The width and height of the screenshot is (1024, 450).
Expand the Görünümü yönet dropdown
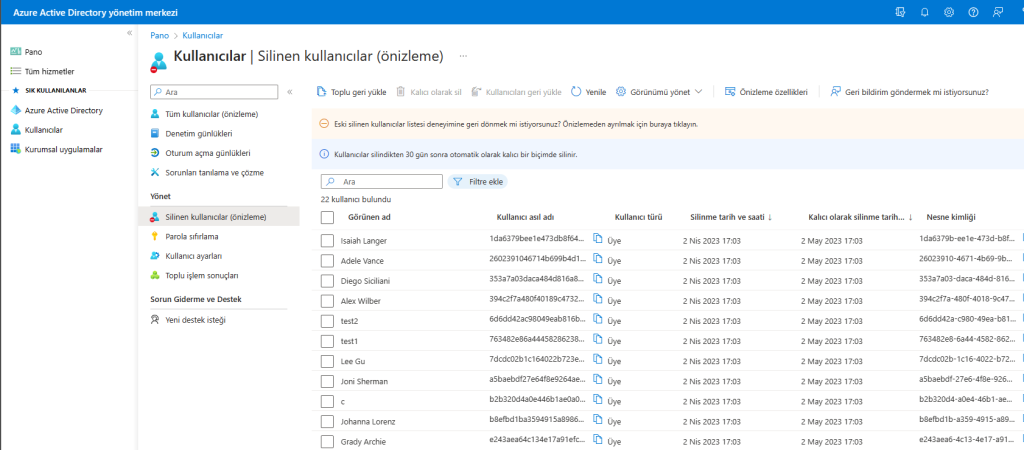pos(659,91)
